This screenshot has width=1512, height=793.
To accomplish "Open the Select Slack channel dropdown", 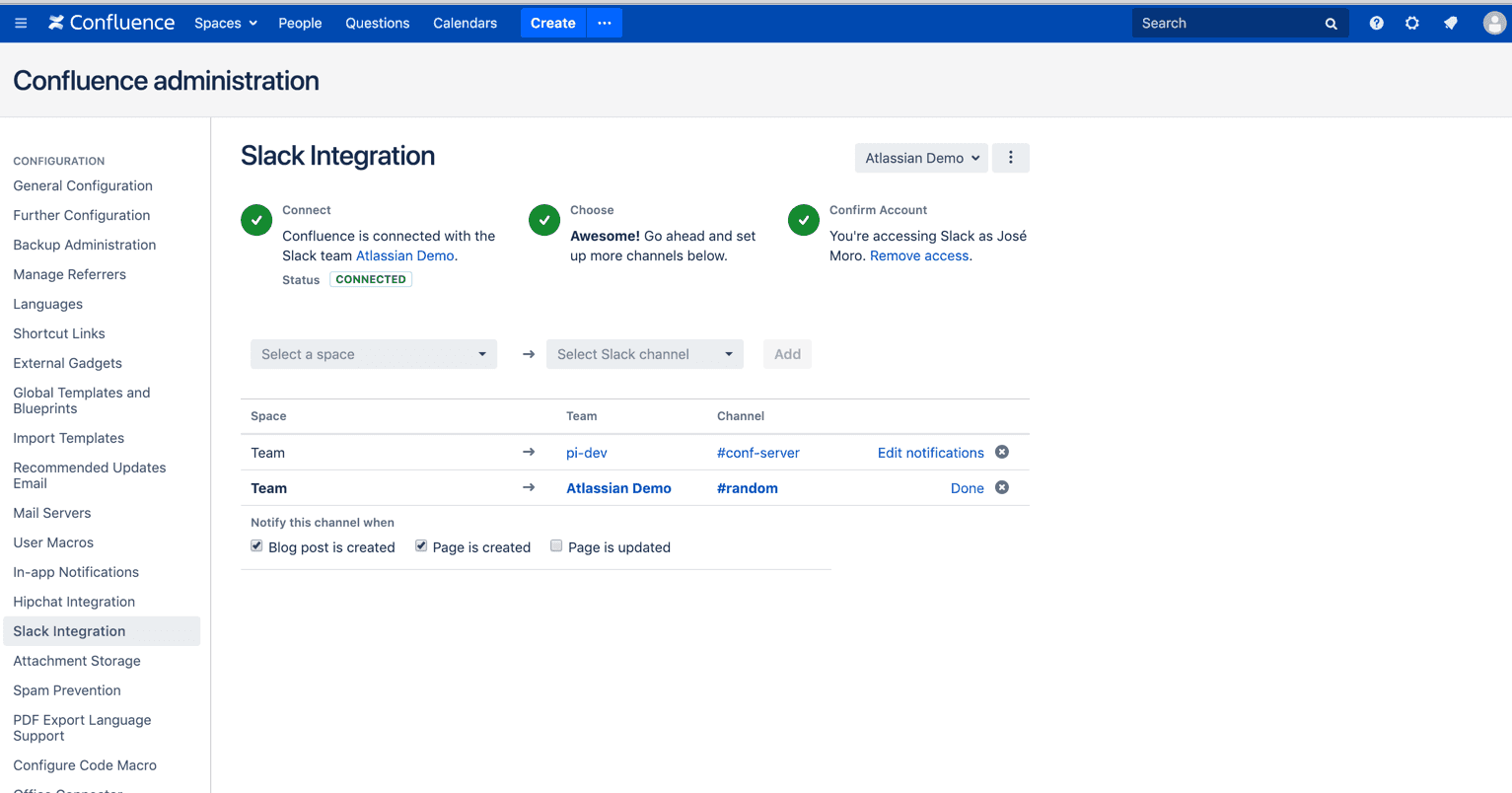I will tap(645, 354).
